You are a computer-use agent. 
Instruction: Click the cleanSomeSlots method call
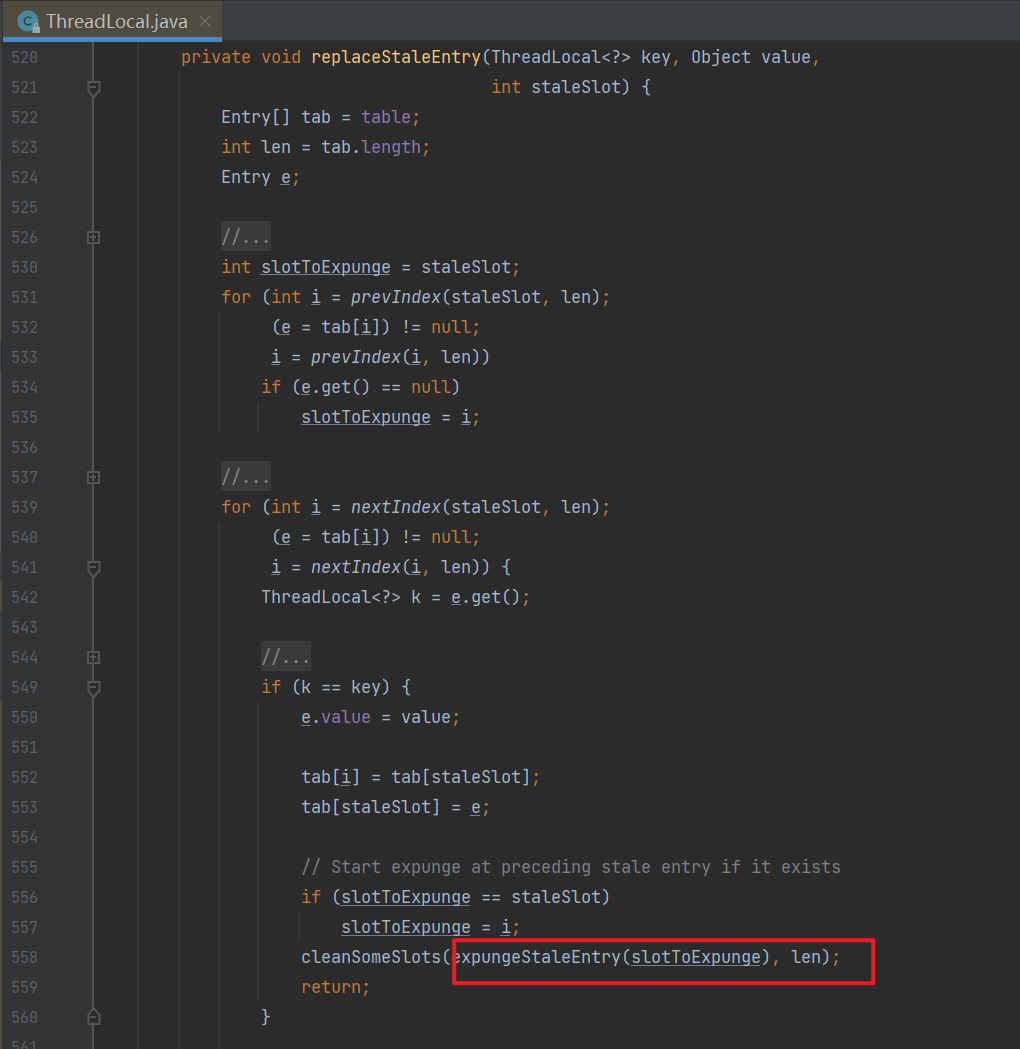tap(370, 958)
